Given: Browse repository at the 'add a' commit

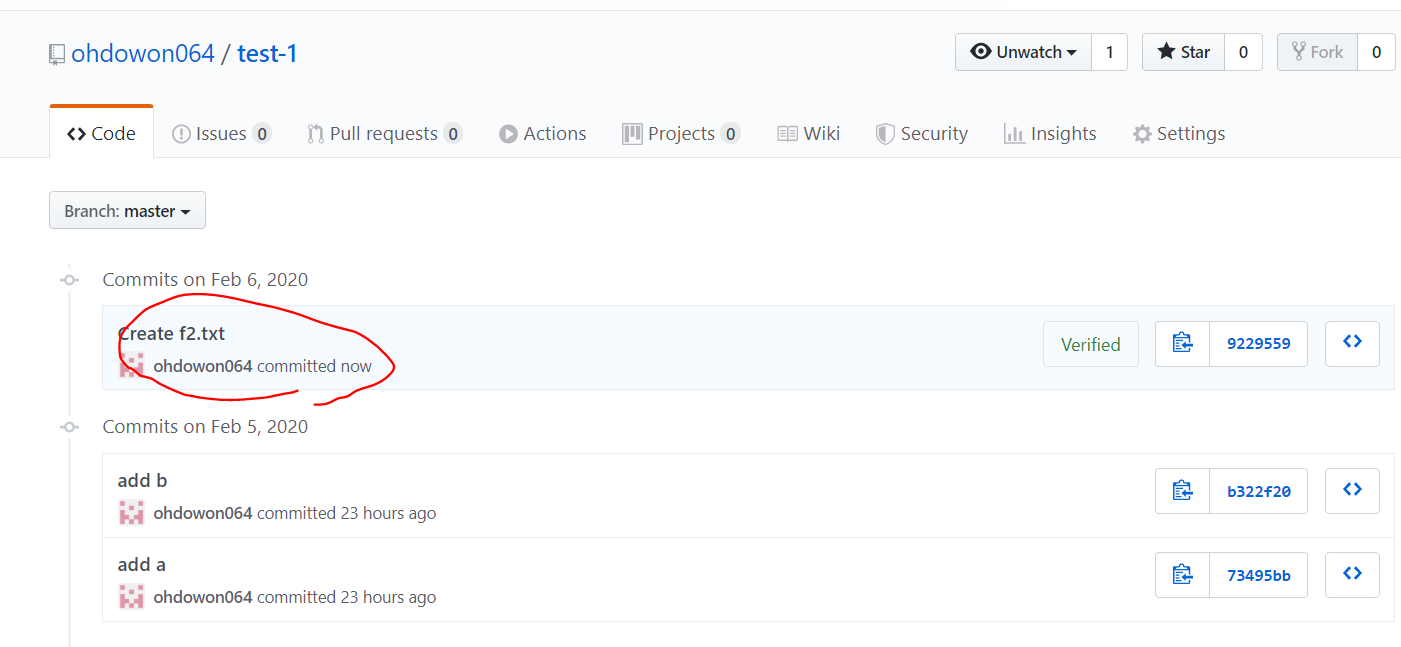Looking at the screenshot, I should [1352, 575].
